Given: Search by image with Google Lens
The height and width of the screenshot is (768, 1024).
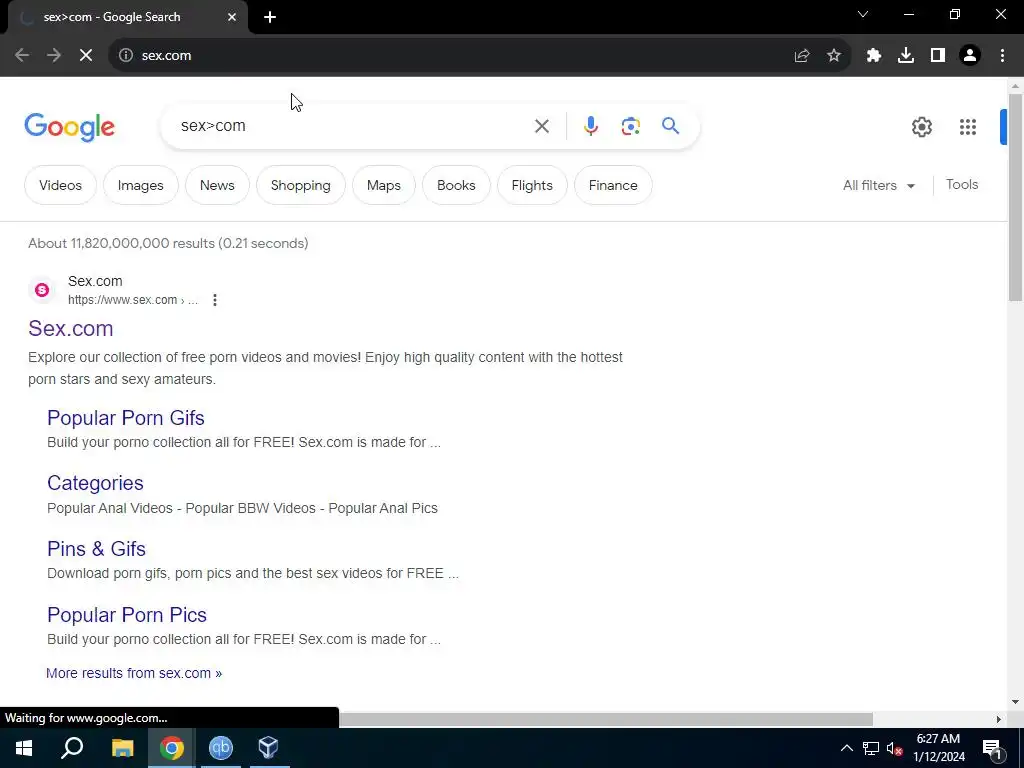Looking at the screenshot, I should tap(630, 126).
